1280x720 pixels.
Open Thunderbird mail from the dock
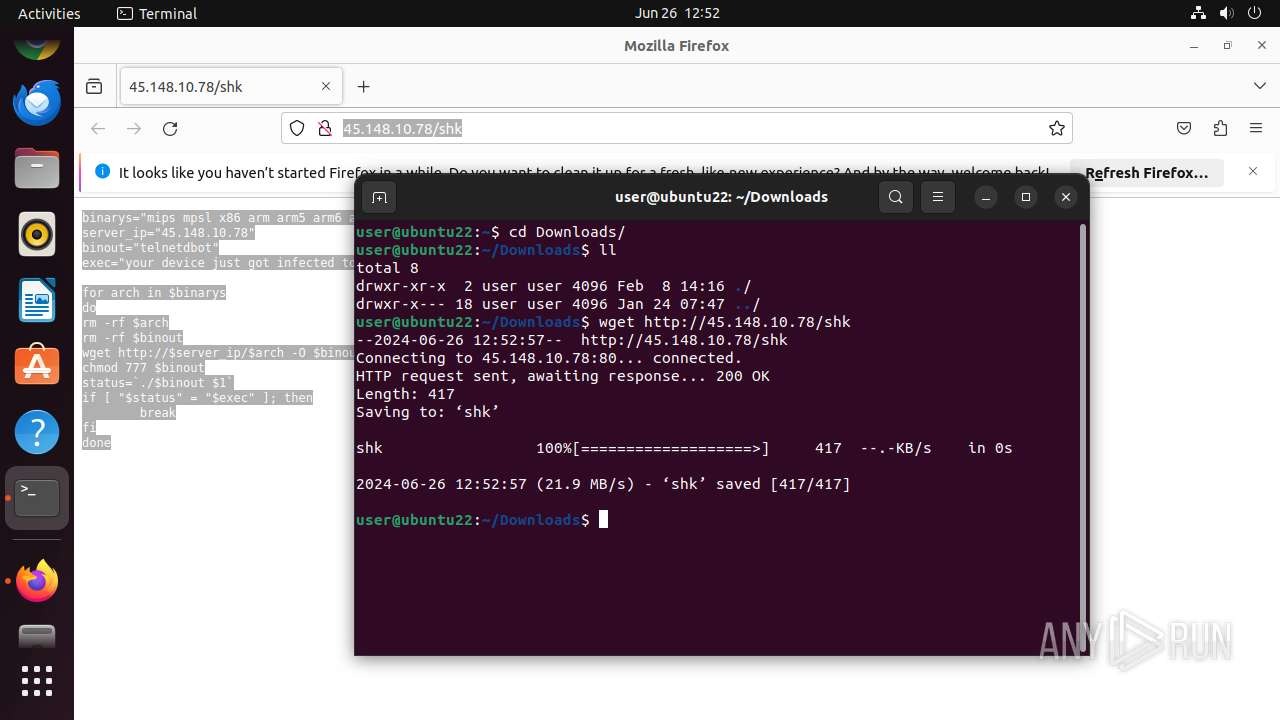coord(37,103)
